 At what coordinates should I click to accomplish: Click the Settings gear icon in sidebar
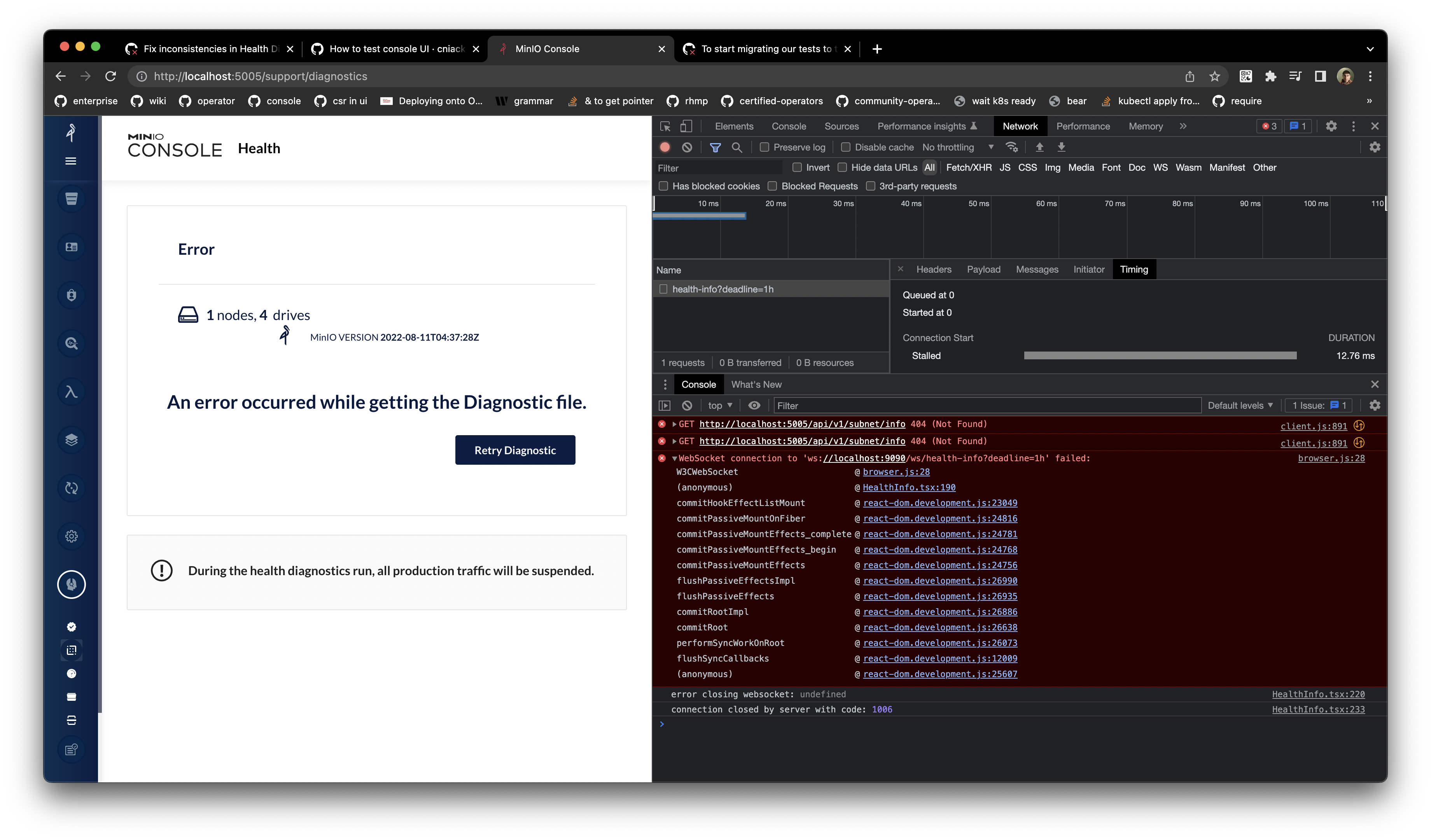click(x=71, y=536)
